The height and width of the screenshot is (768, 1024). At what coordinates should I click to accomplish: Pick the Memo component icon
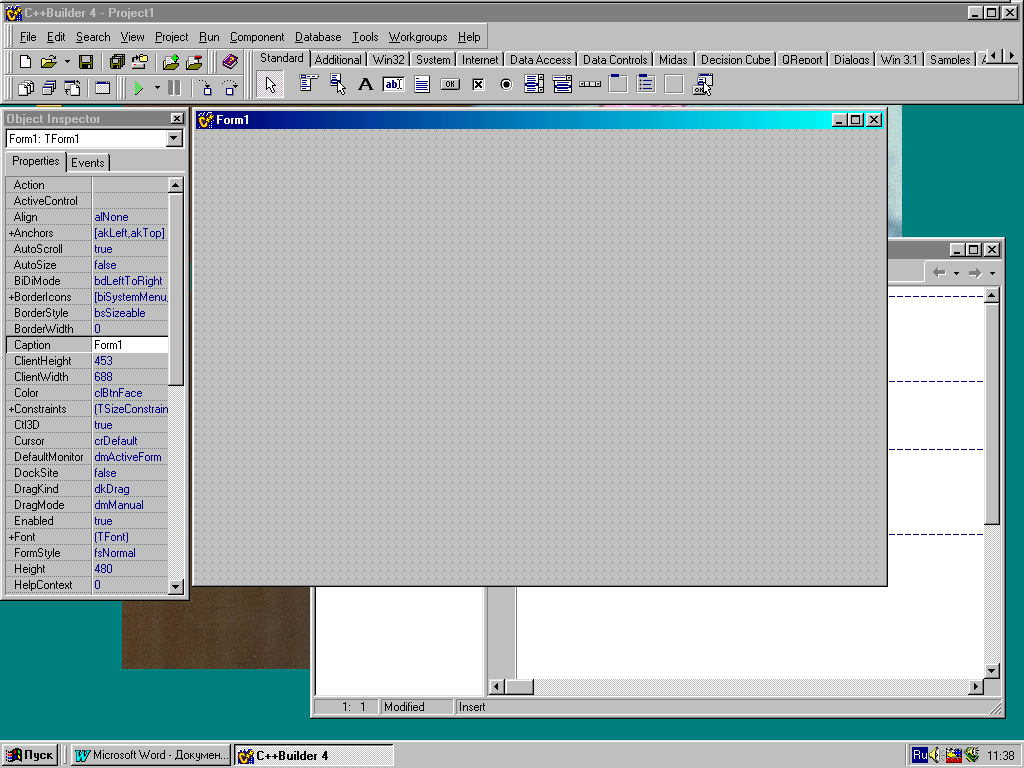click(422, 84)
